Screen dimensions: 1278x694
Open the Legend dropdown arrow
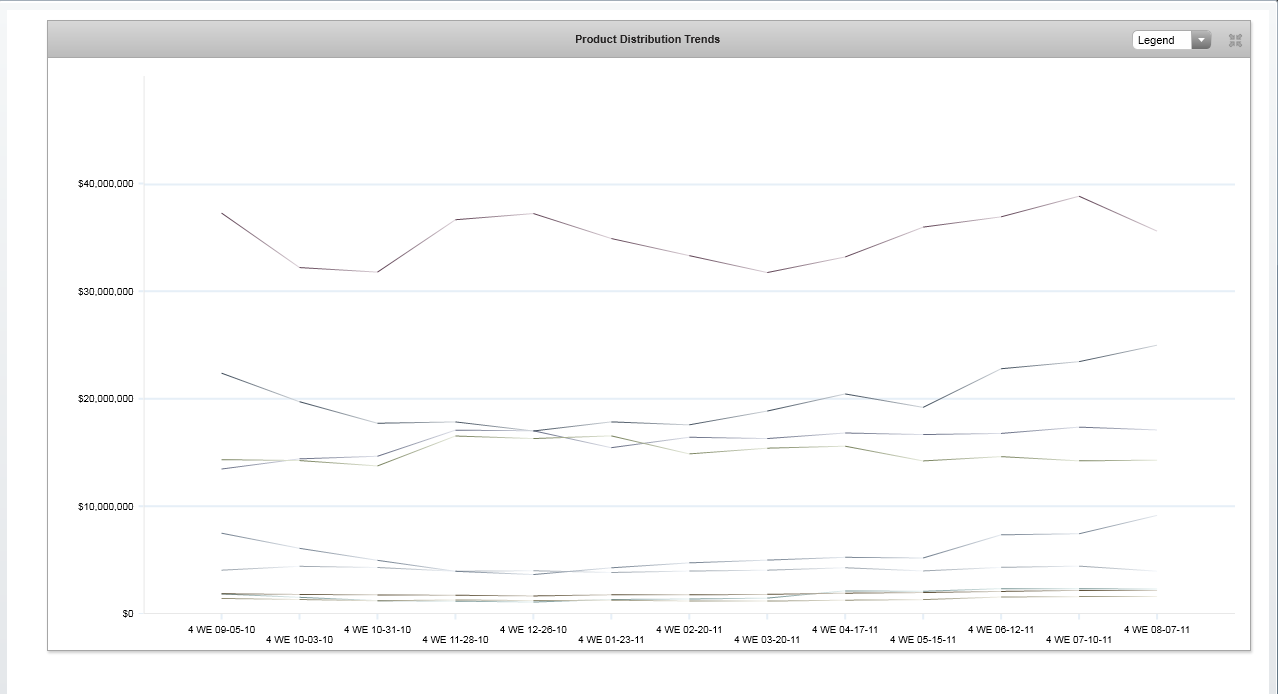tap(1201, 40)
